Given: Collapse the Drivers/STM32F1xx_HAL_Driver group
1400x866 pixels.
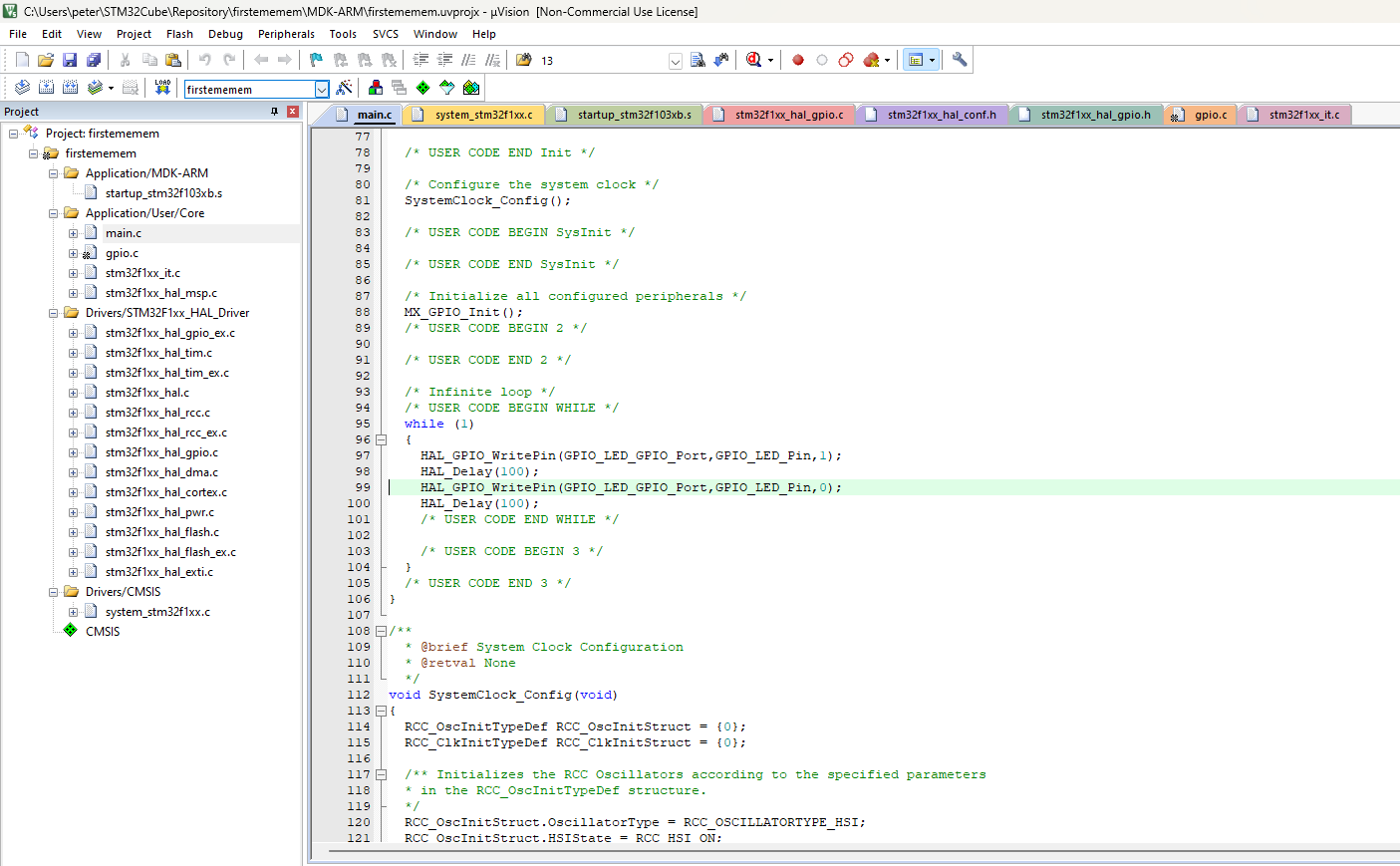Looking at the screenshot, I should point(54,313).
